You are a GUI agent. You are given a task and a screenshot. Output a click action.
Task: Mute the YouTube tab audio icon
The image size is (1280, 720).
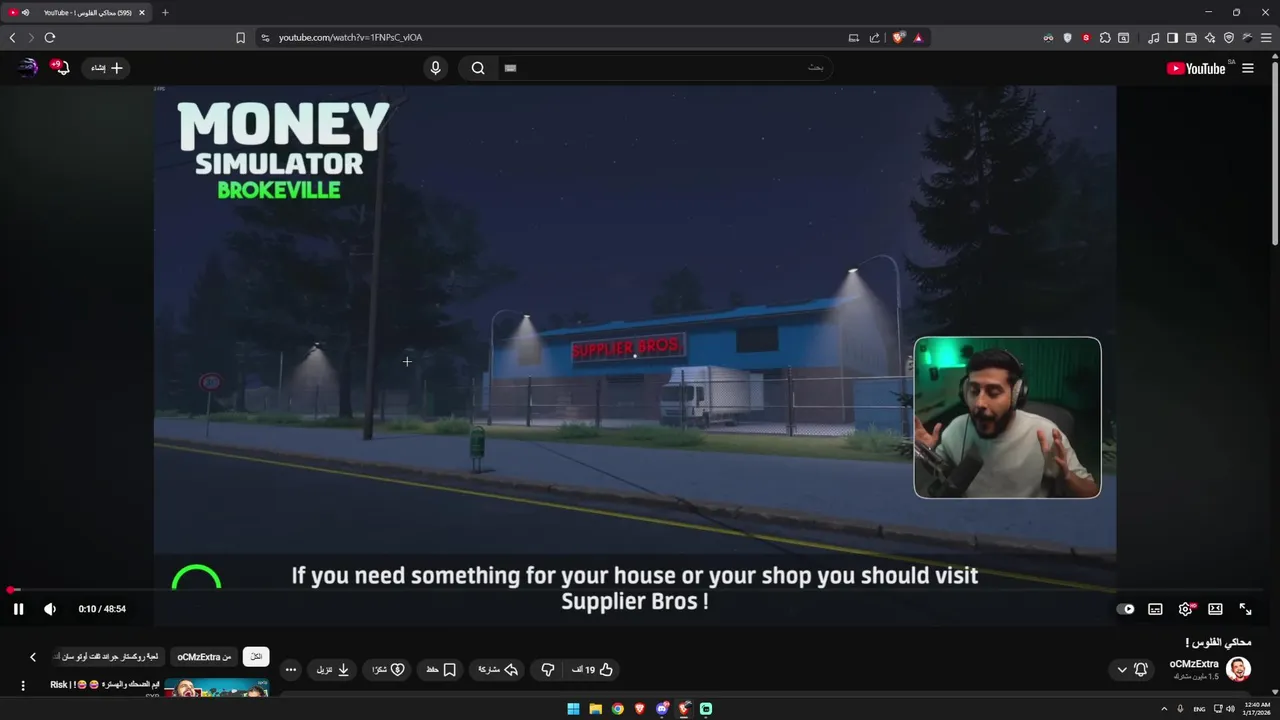[25, 13]
